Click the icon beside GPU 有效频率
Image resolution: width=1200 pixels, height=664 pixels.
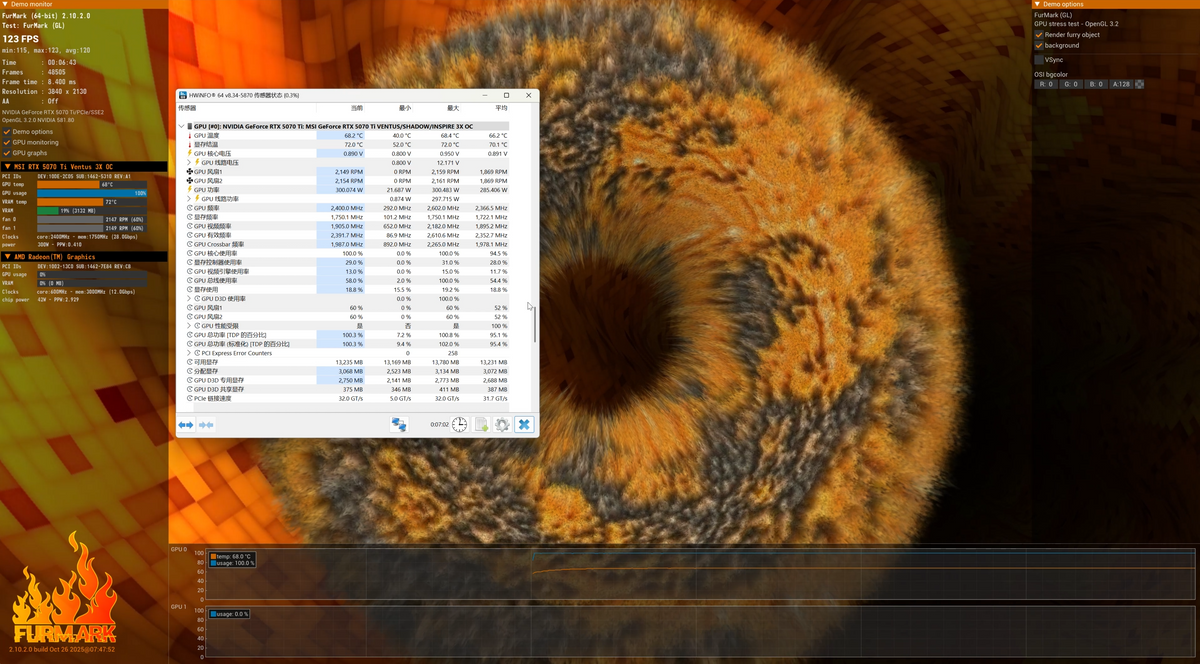[x=190, y=235]
